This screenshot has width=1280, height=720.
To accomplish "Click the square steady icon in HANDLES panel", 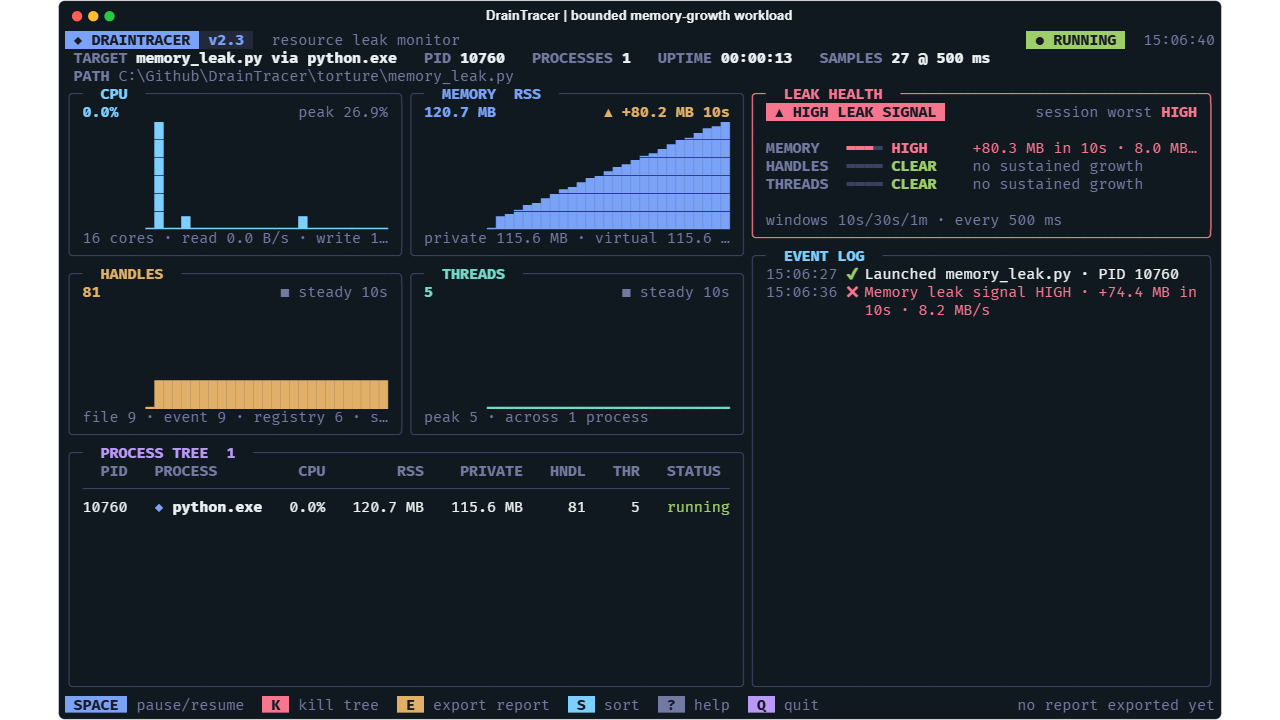I will pyautogui.click(x=285, y=292).
